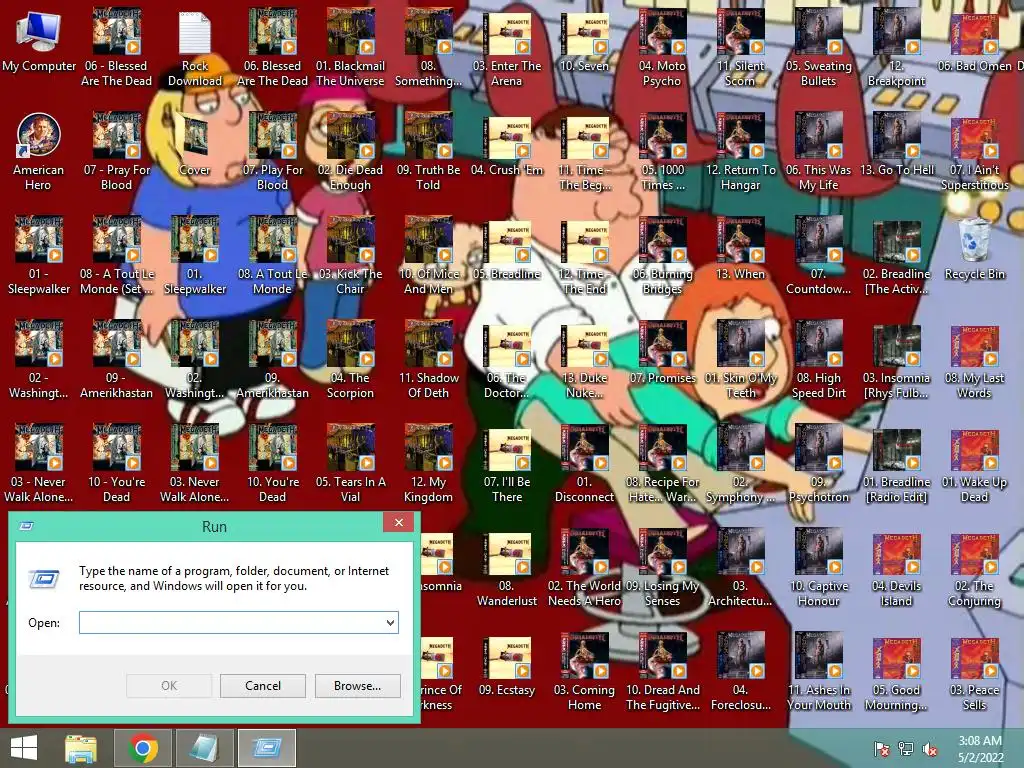Viewport: 1024px width, 768px height.
Task: Select the Recycle Bin icon
Action: (x=974, y=249)
